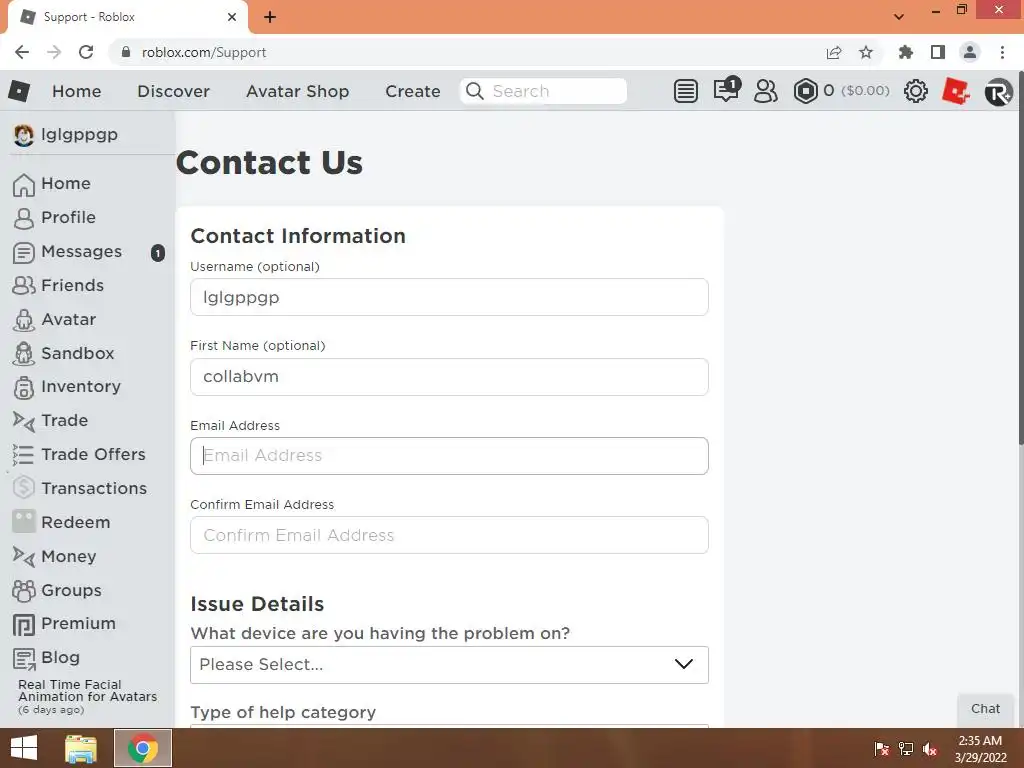
Task: Open the Home navbar item
Action: 76,91
